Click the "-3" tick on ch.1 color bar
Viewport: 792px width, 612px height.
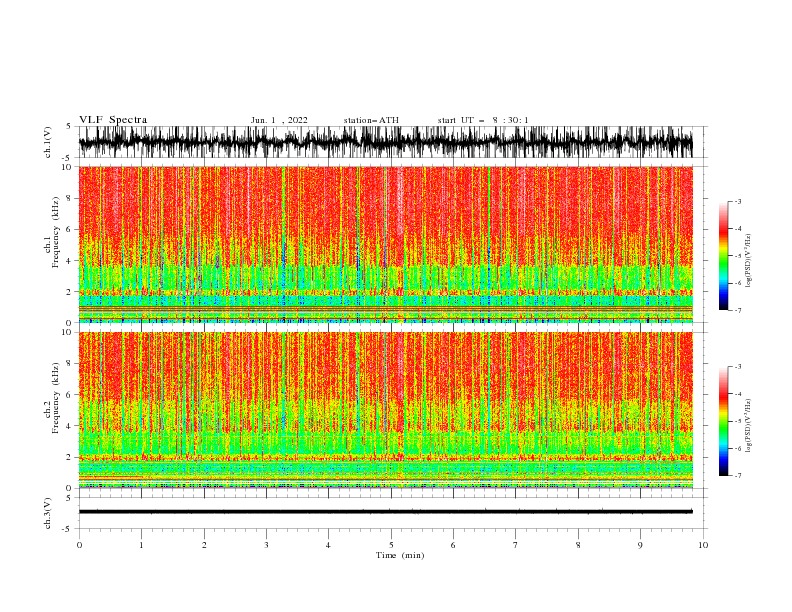(x=738, y=201)
